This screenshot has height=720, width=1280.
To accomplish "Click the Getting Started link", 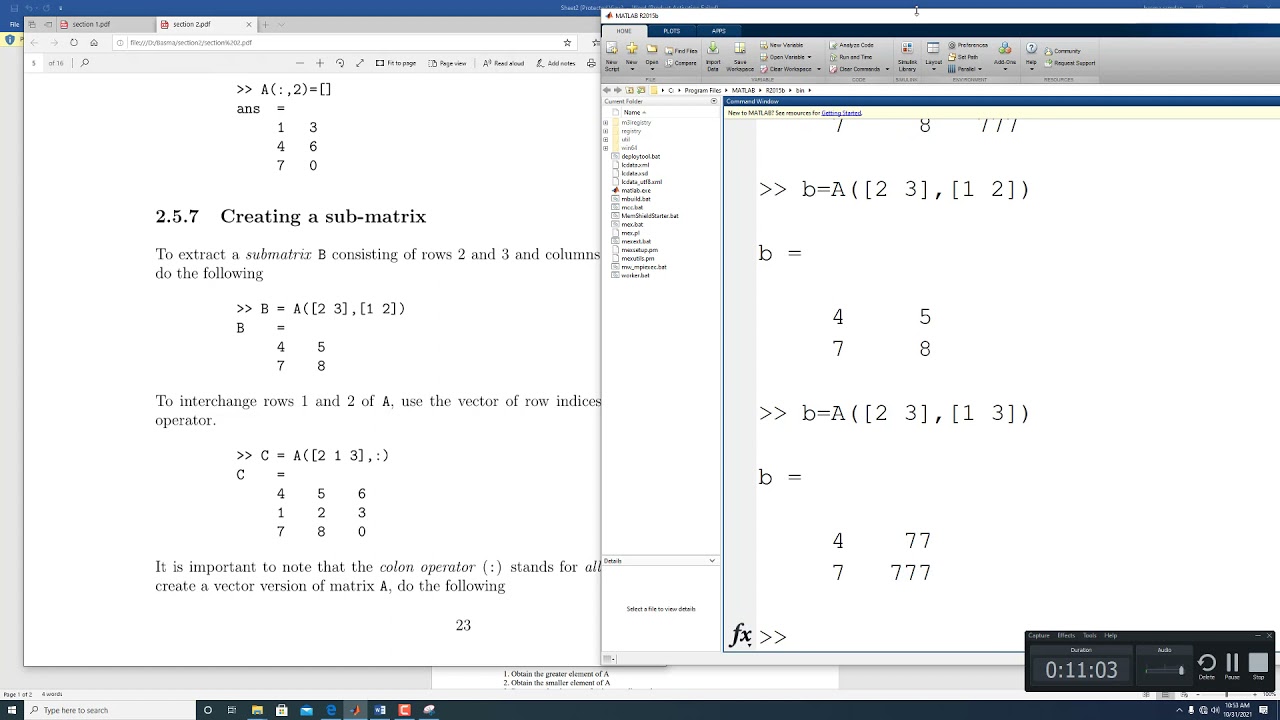I will [x=841, y=113].
